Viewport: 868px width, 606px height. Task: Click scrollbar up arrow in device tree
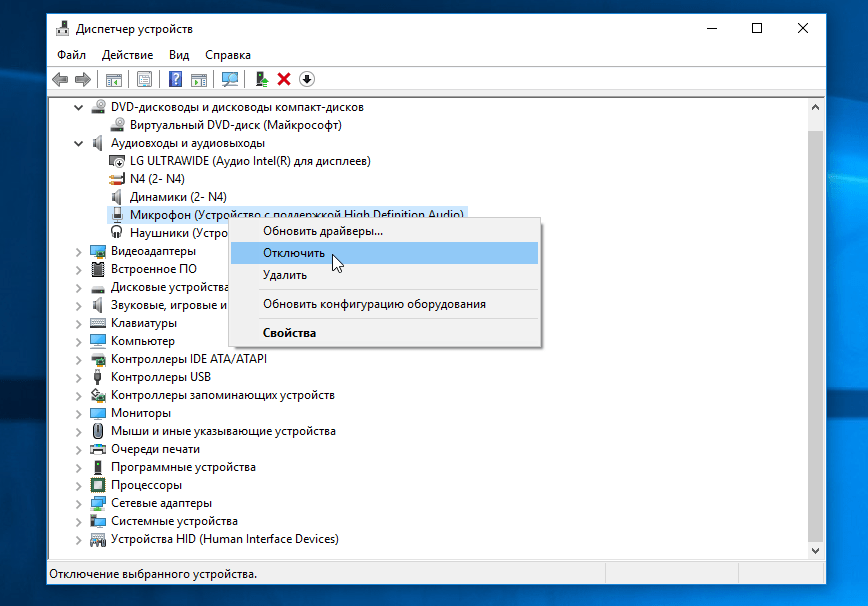[815, 107]
